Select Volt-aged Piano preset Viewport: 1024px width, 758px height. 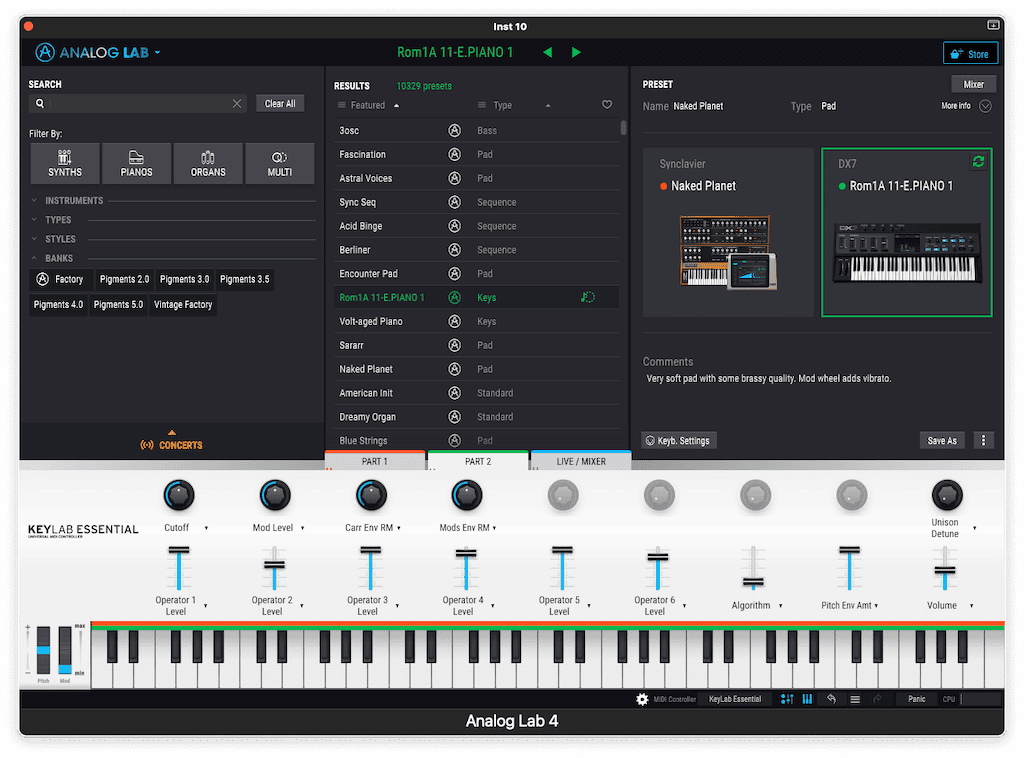point(476,321)
